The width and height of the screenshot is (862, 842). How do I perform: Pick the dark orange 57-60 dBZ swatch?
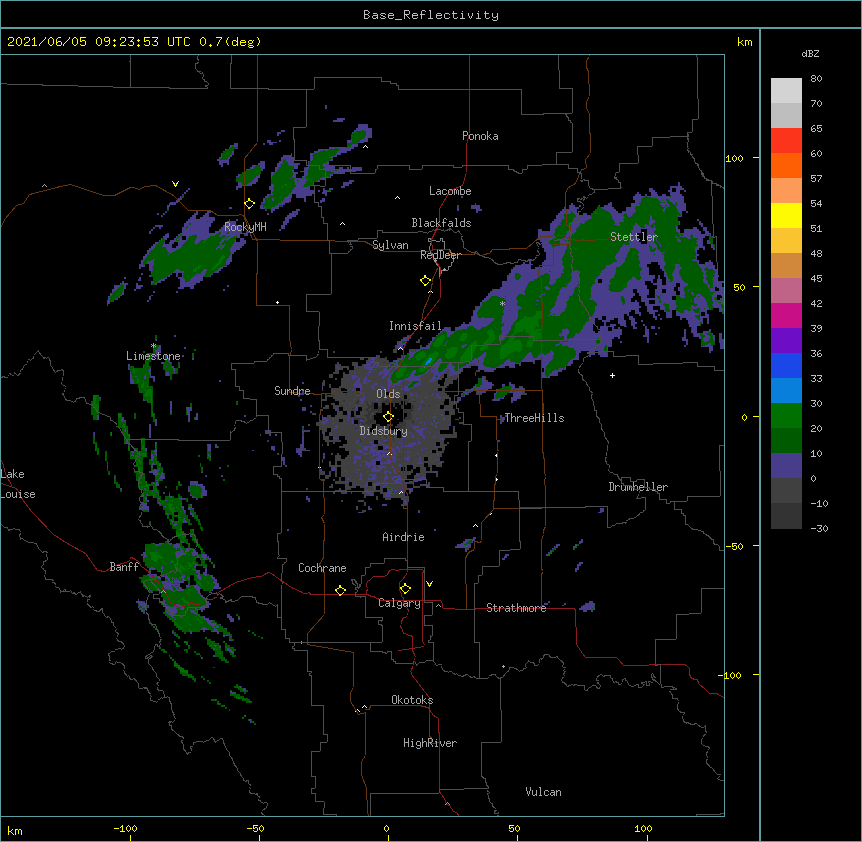(x=786, y=165)
